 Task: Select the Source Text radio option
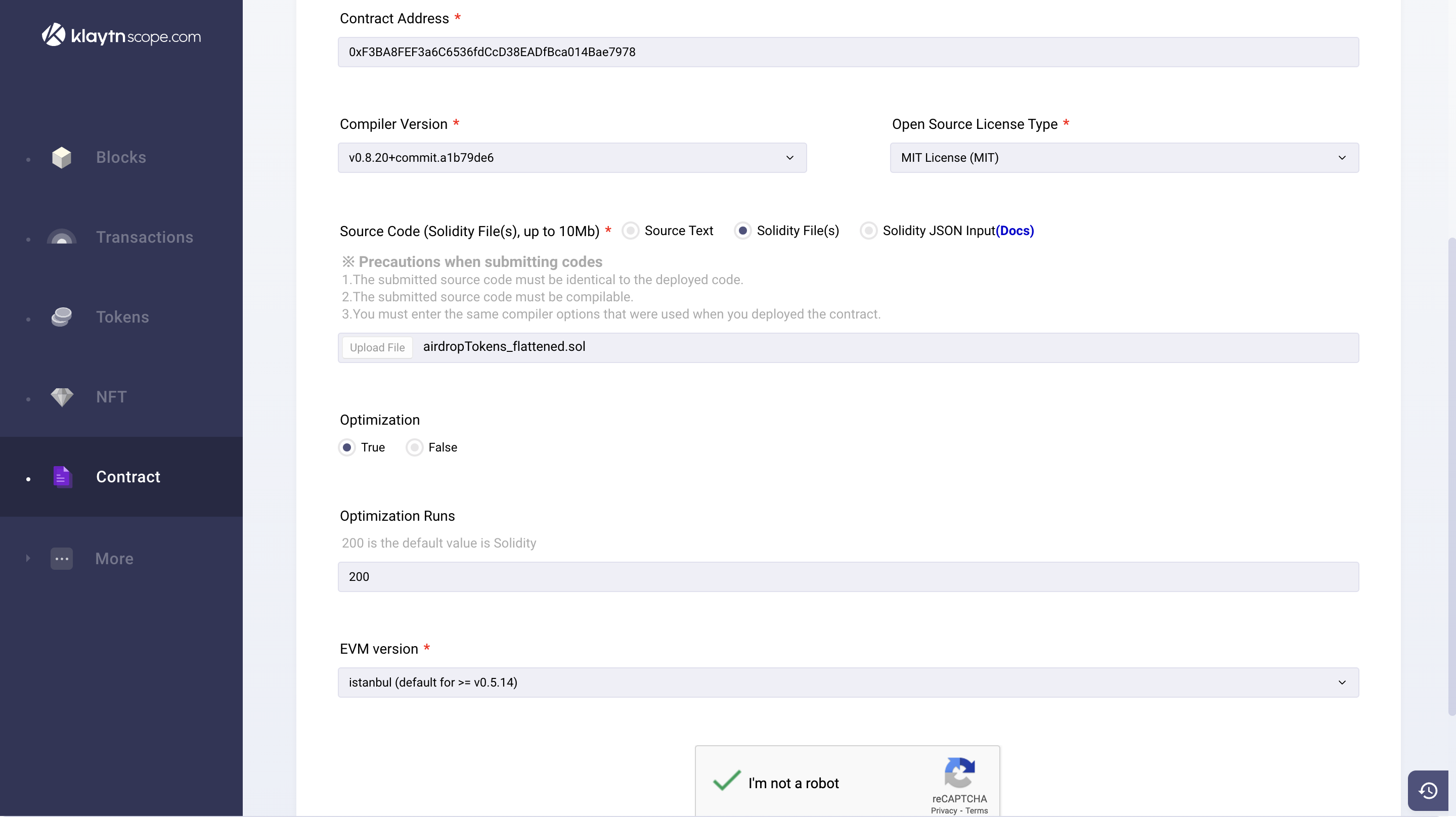(630, 231)
